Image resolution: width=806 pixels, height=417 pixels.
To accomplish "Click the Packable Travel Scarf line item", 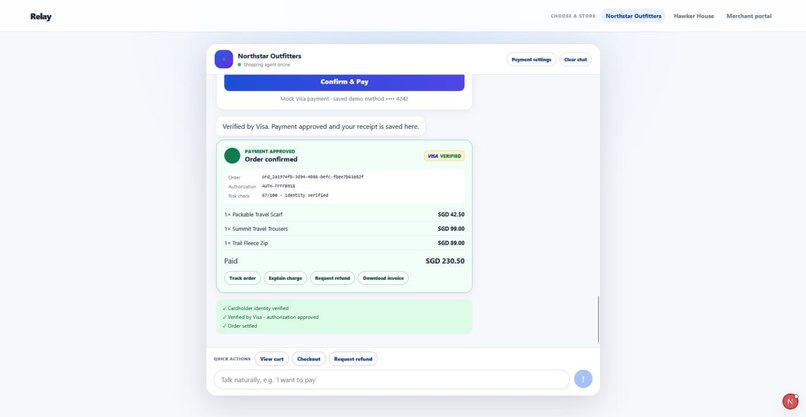I will click(344, 214).
